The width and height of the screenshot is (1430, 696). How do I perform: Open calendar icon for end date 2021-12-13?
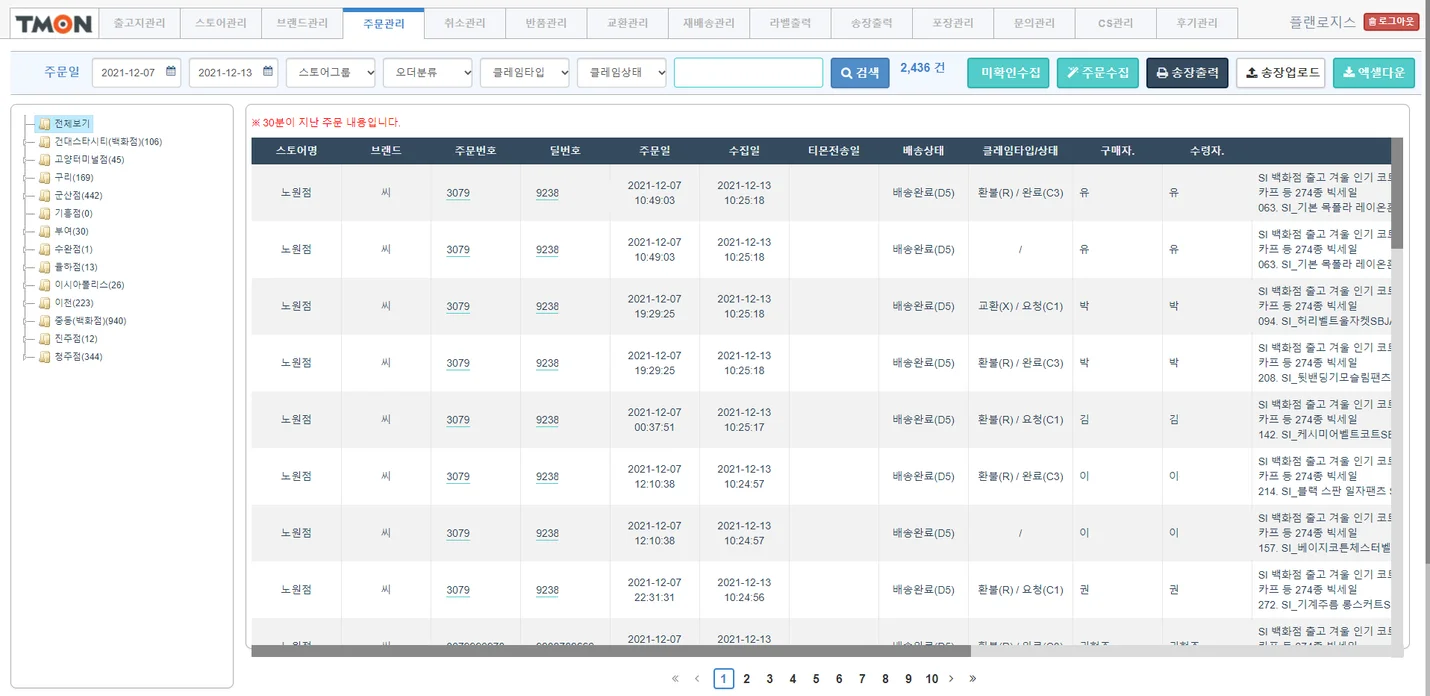click(x=267, y=72)
